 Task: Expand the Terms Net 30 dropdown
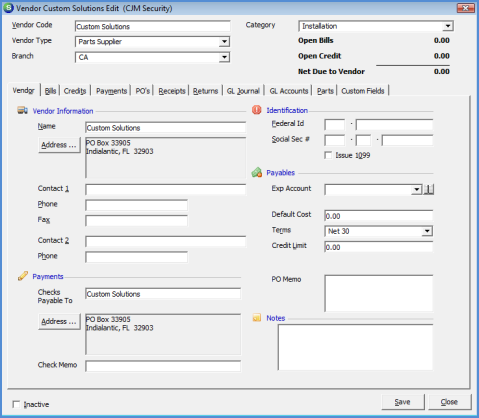427,231
